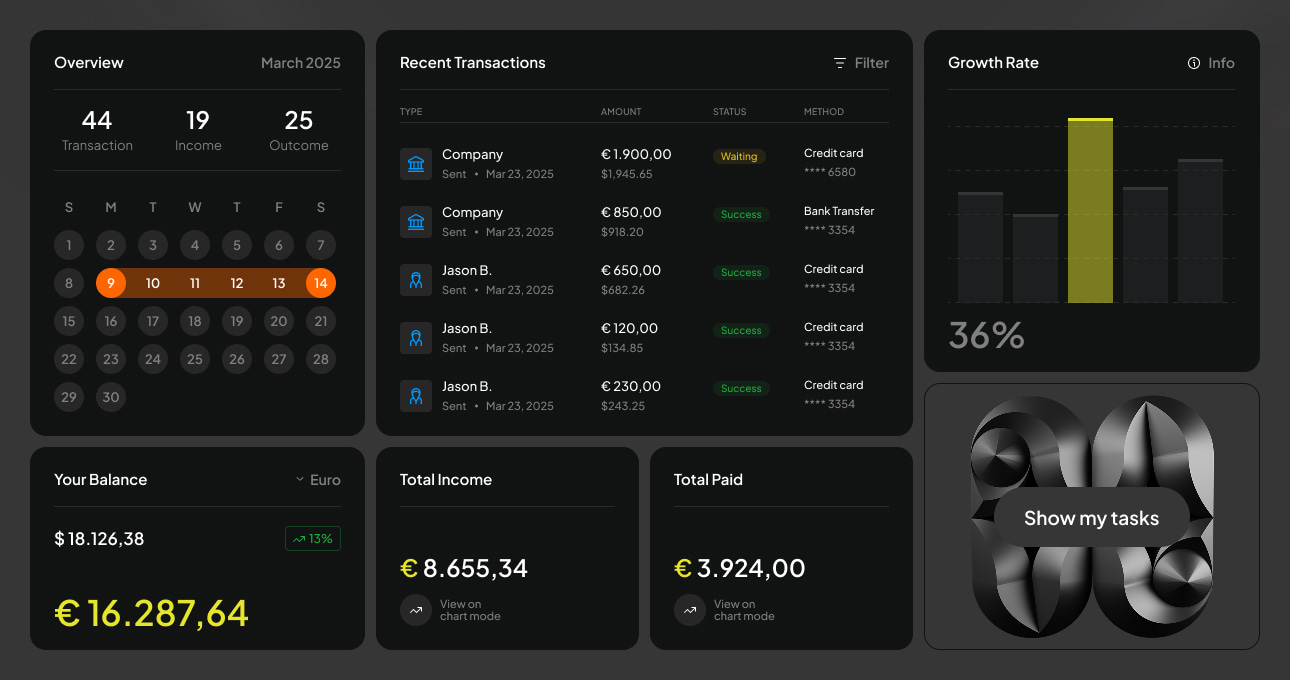Click chart mode arrow icon under Total Income

click(416, 610)
